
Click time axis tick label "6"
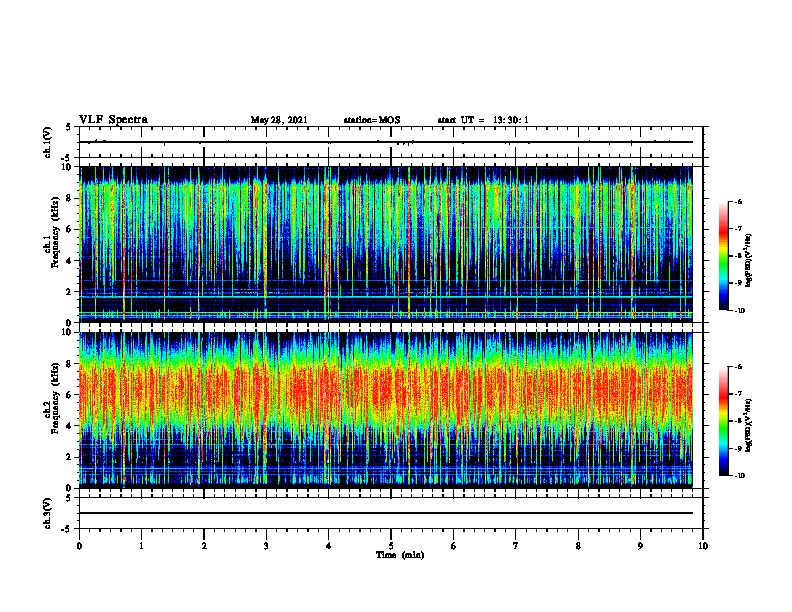click(453, 546)
